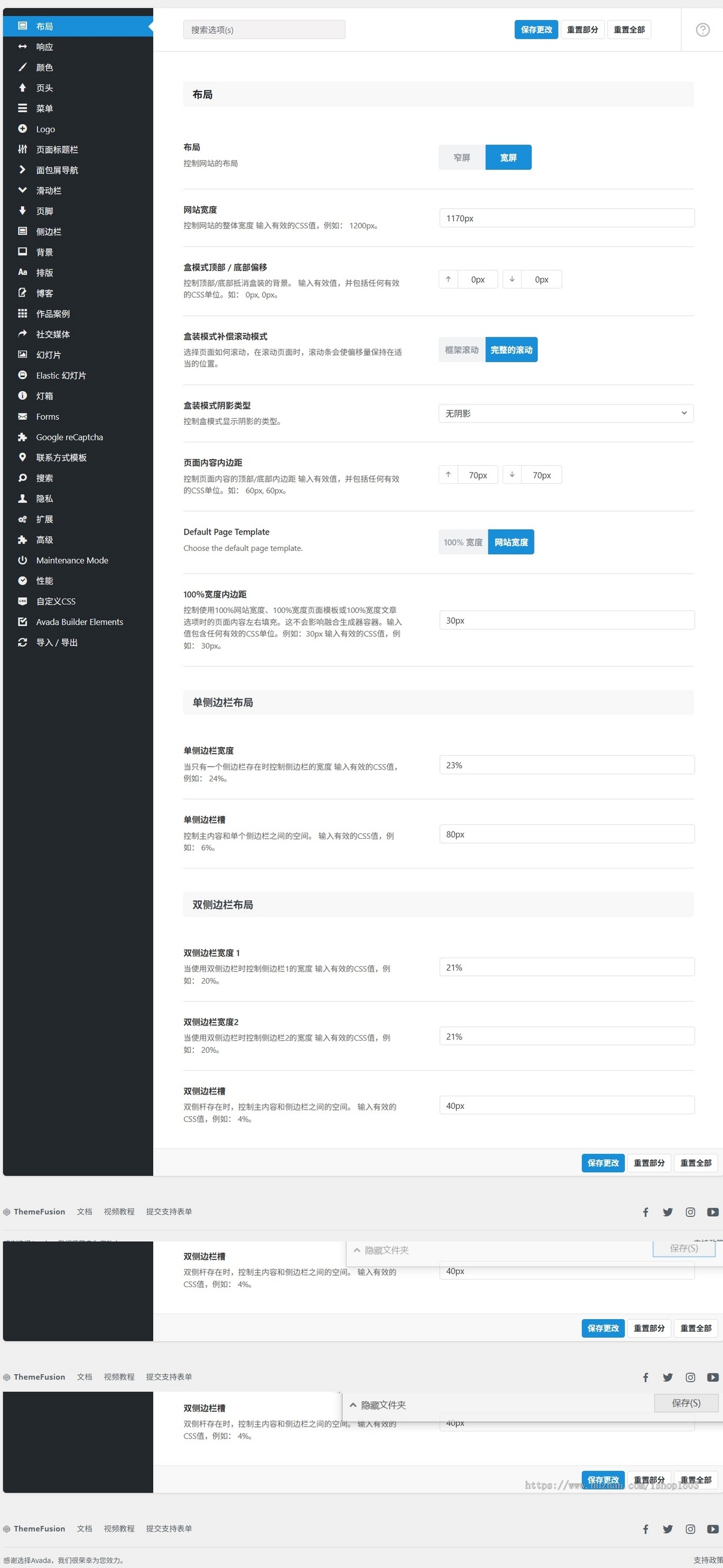
Task: Select 窄屏 layout option
Action: click(x=462, y=157)
